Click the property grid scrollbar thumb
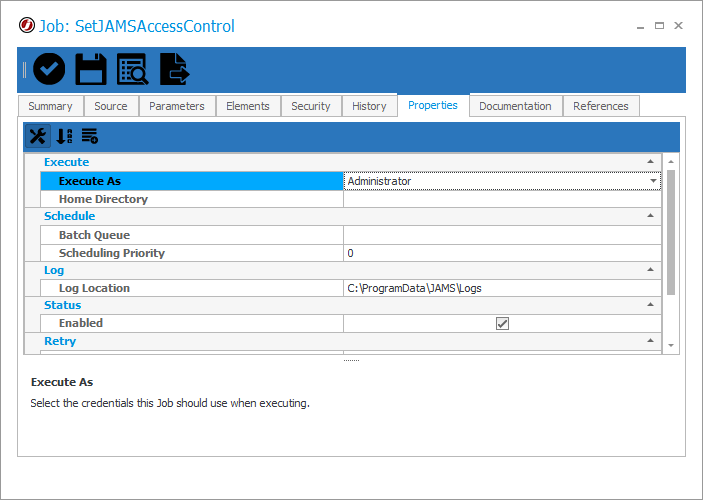The height and width of the screenshot is (500, 703). (x=671, y=232)
